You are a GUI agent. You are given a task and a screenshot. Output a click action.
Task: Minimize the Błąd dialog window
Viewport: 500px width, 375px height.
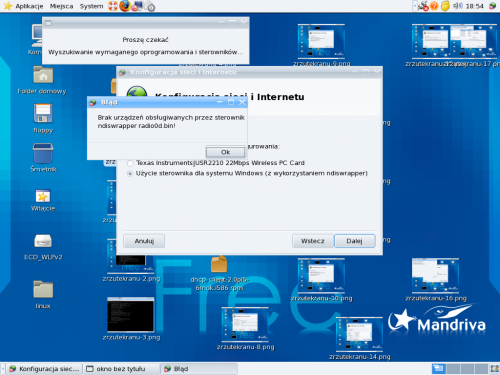[x=219, y=102]
